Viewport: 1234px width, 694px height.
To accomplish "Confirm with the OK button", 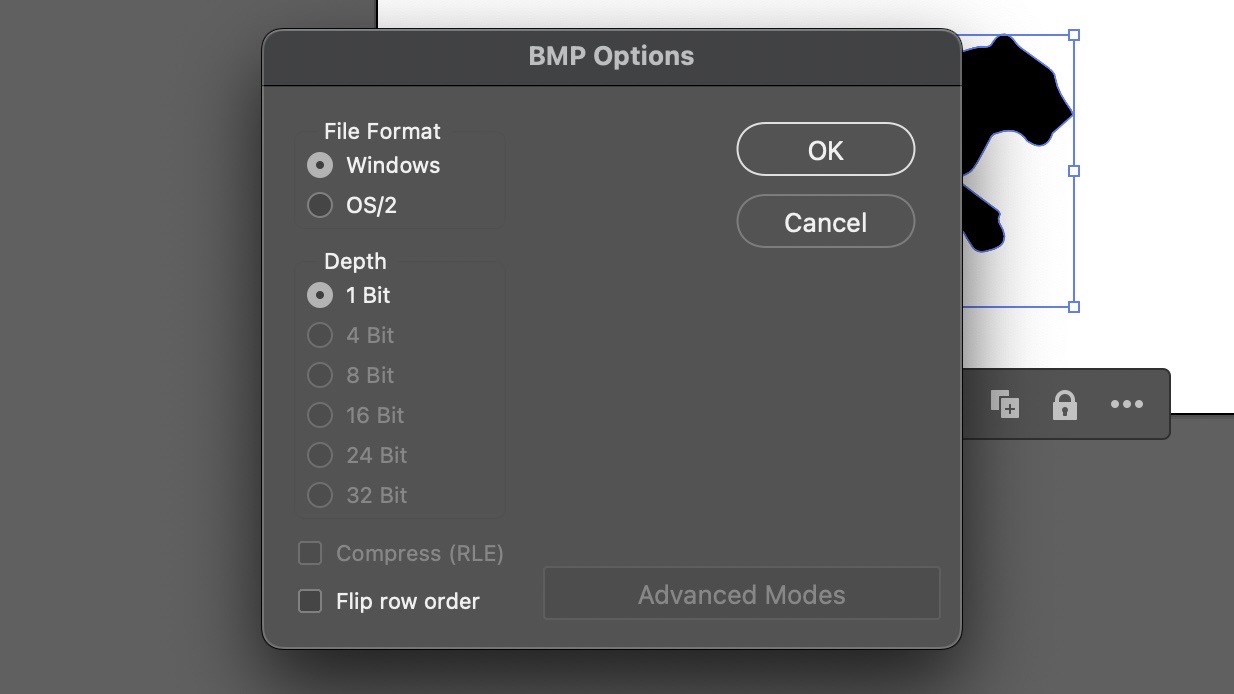I will [x=826, y=150].
